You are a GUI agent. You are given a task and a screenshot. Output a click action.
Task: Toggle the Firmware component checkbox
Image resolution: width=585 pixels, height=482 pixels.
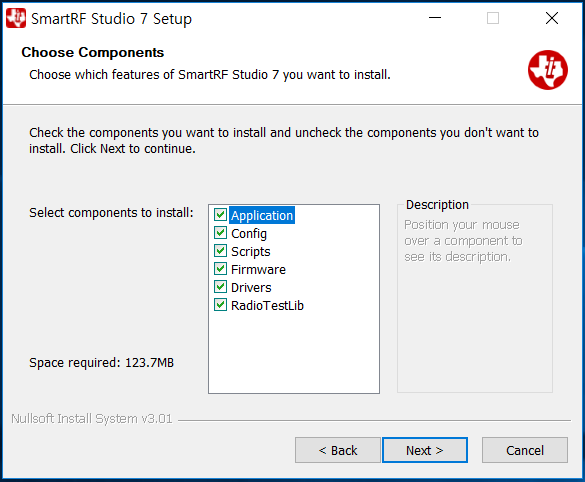(x=220, y=269)
